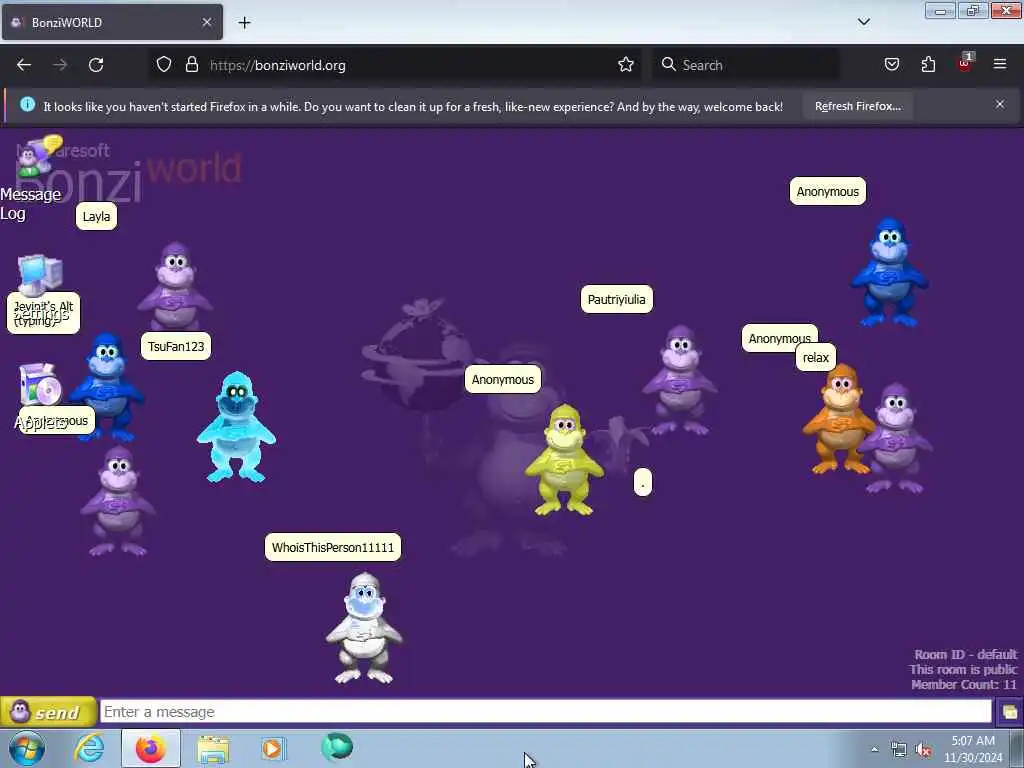Click the send button
The image size is (1024, 768).
point(48,712)
